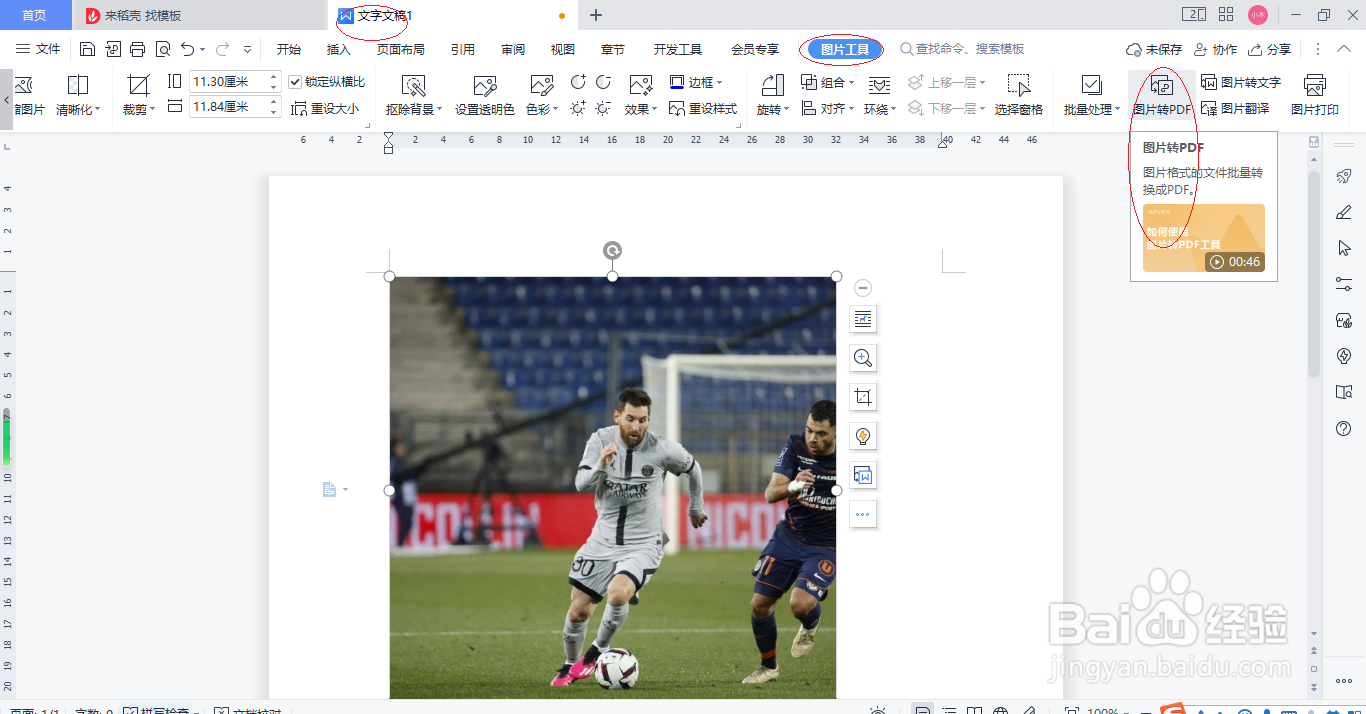This screenshot has height=714, width=1366.
Task: Click the 重设样式 reset style button
Action: 703,109
